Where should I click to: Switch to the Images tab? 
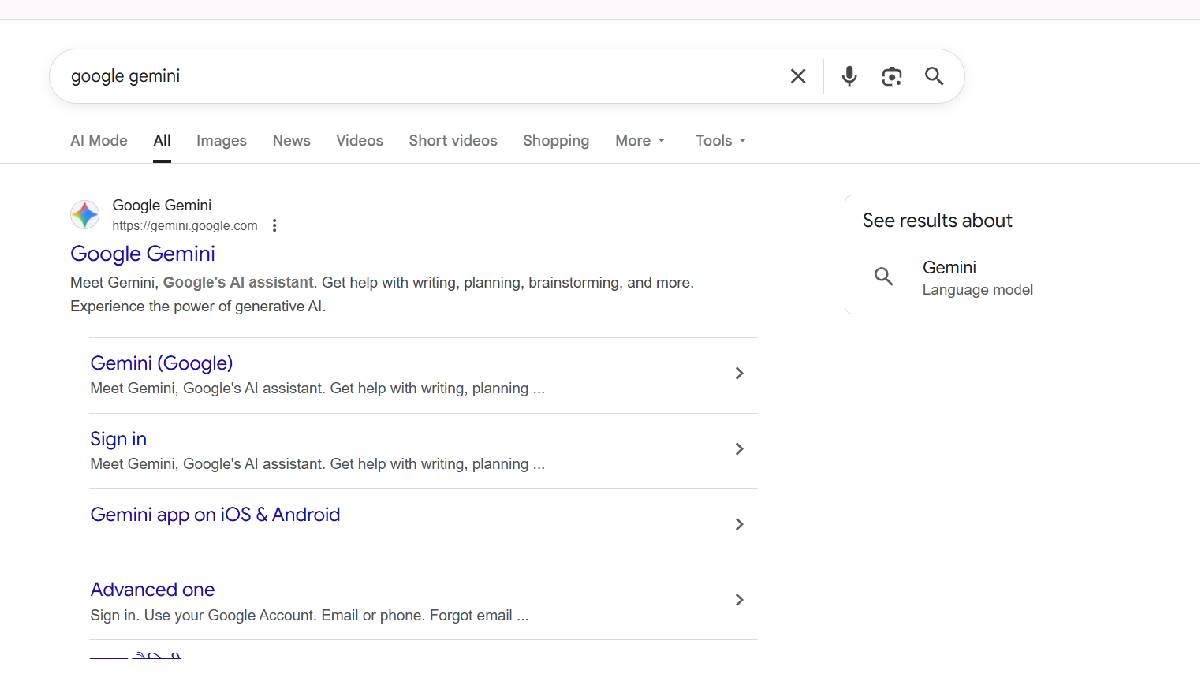[x=221, y=141]
